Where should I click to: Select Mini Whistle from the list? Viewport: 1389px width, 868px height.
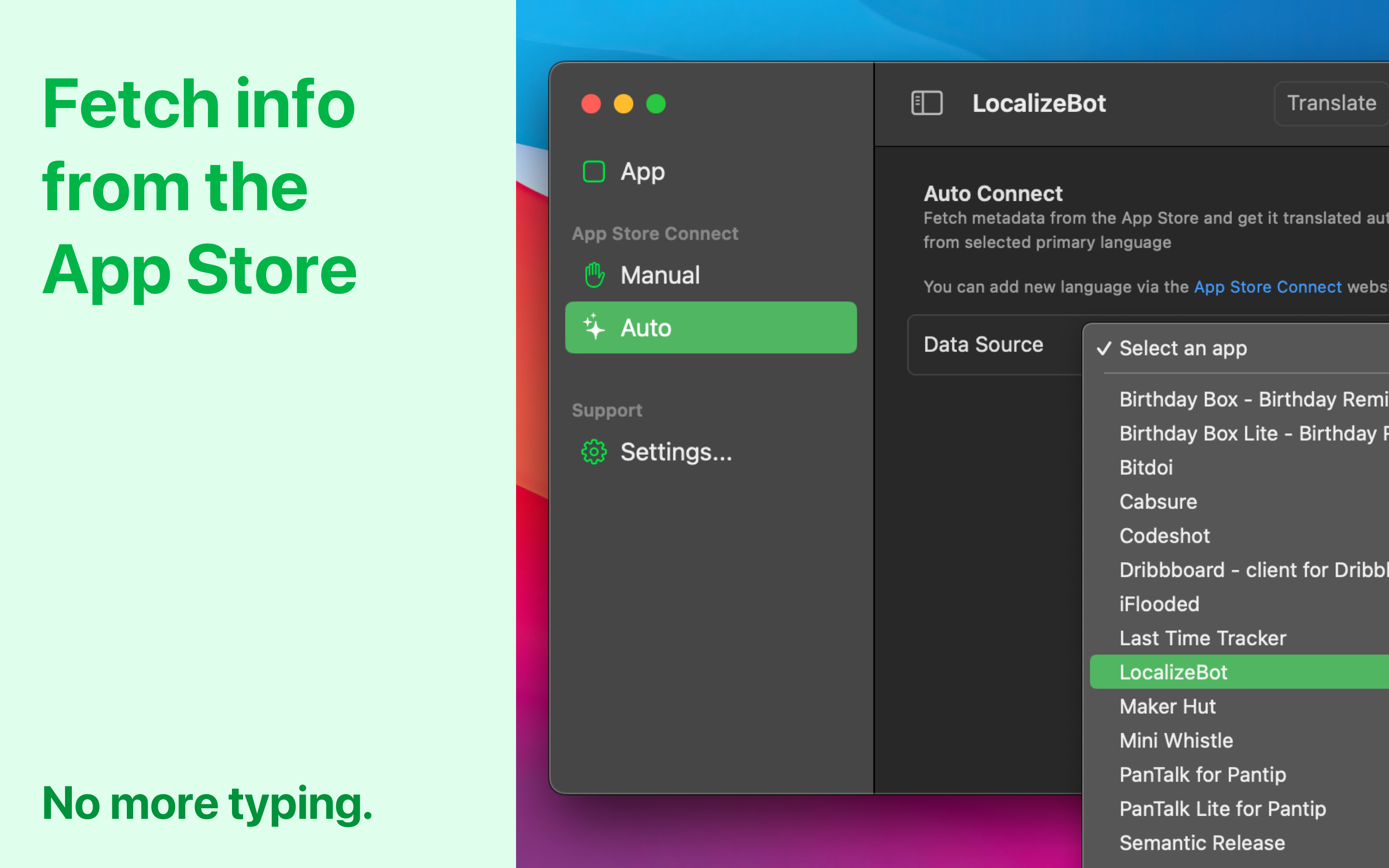click(1240, 740)
